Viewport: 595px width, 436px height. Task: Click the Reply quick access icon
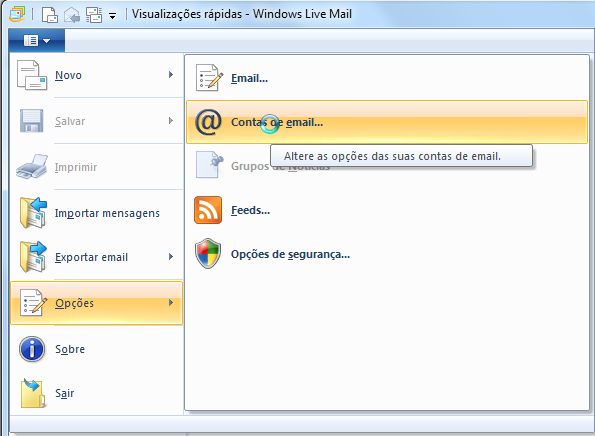tap(72, 15)
